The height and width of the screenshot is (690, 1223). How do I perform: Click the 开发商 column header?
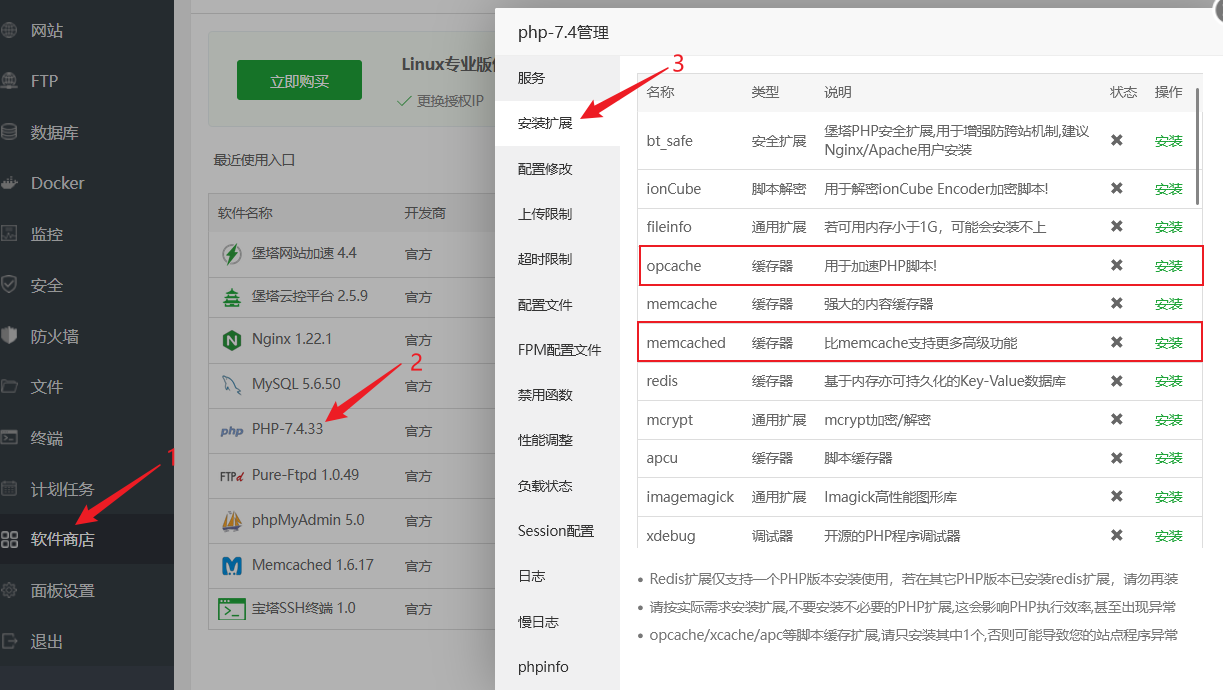425,213
